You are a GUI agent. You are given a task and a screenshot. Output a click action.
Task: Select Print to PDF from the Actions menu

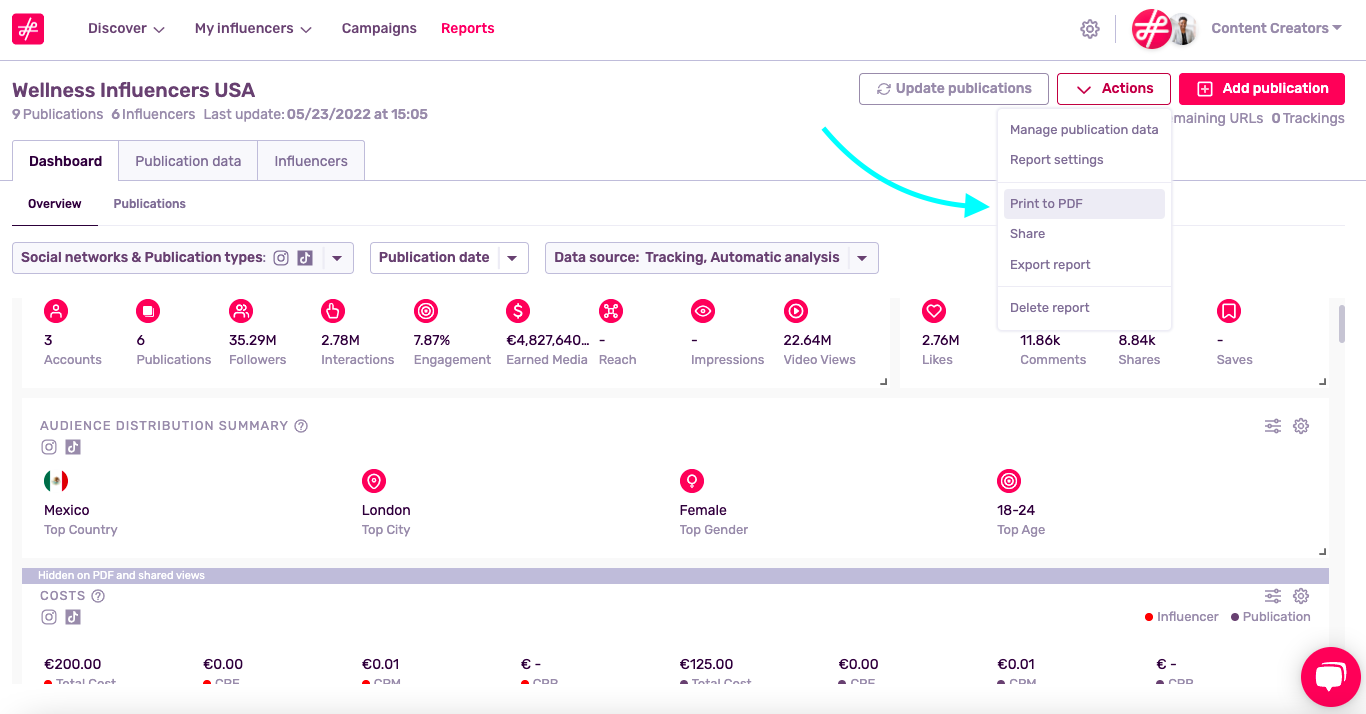click(1046, 203)
